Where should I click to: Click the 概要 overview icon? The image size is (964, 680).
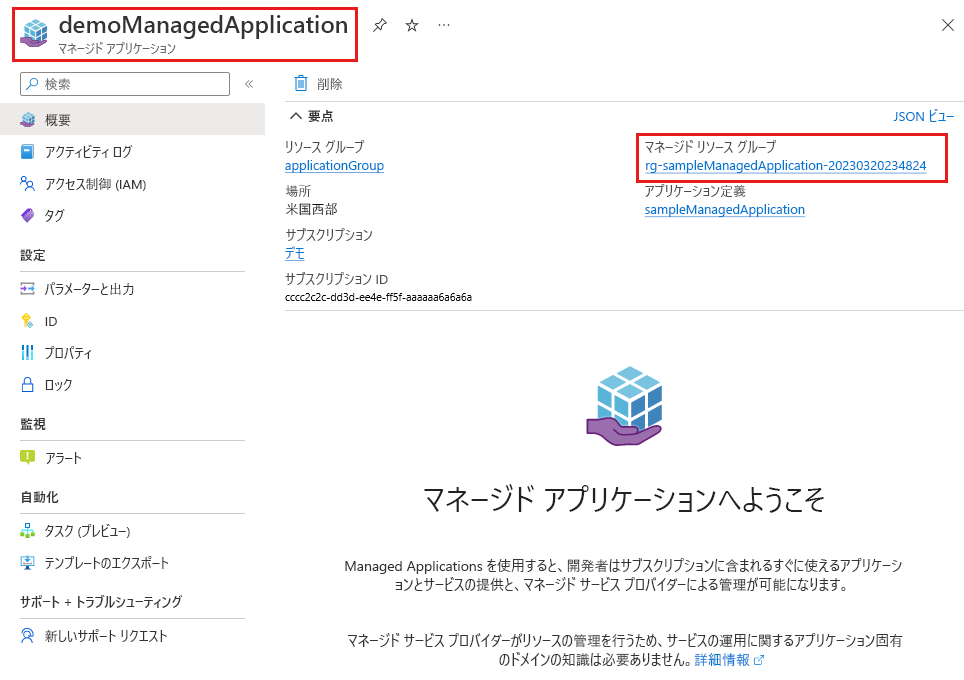pyautogui.click(x=28, y=119)
